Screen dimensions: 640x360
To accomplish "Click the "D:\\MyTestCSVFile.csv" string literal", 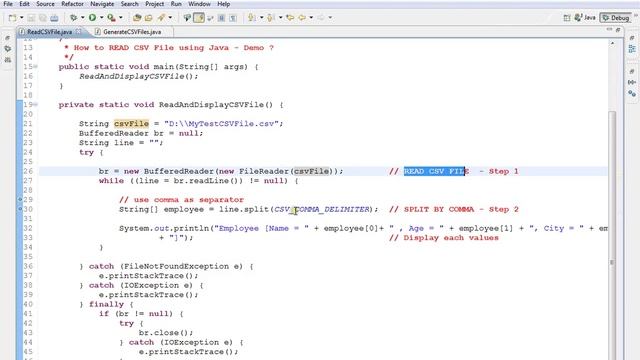I will point(221,123).
